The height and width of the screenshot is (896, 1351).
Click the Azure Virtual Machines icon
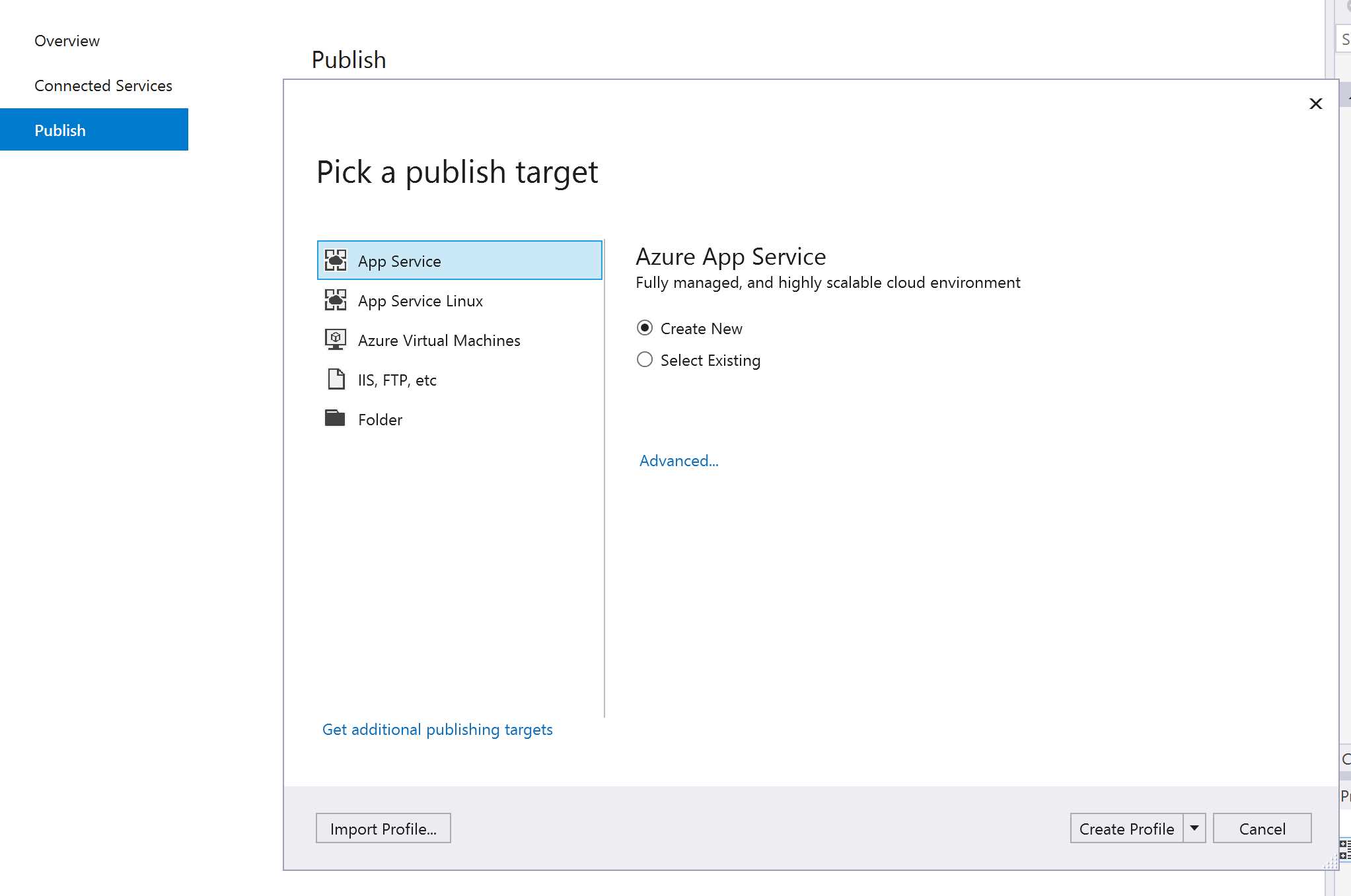point(336,339)
